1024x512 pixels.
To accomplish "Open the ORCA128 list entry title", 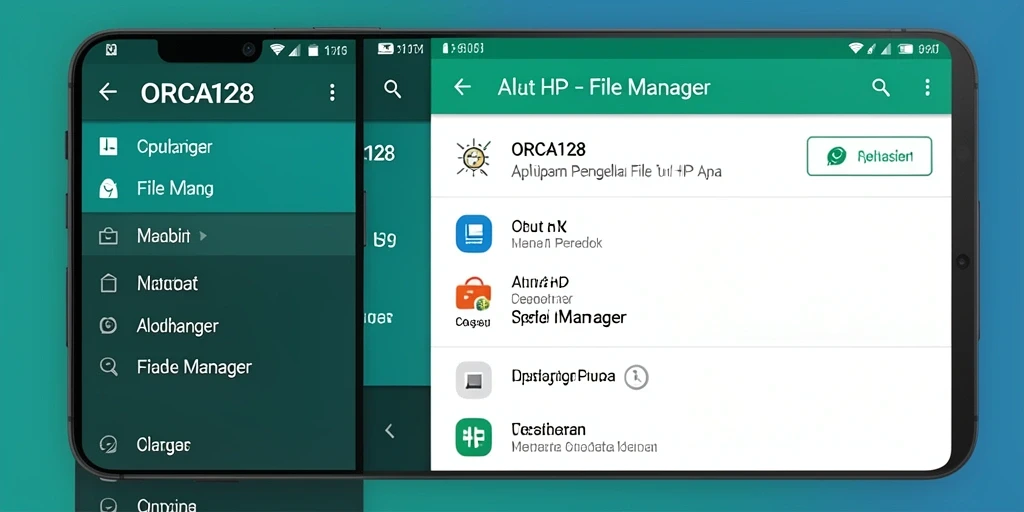I will [x=548, y=149].
